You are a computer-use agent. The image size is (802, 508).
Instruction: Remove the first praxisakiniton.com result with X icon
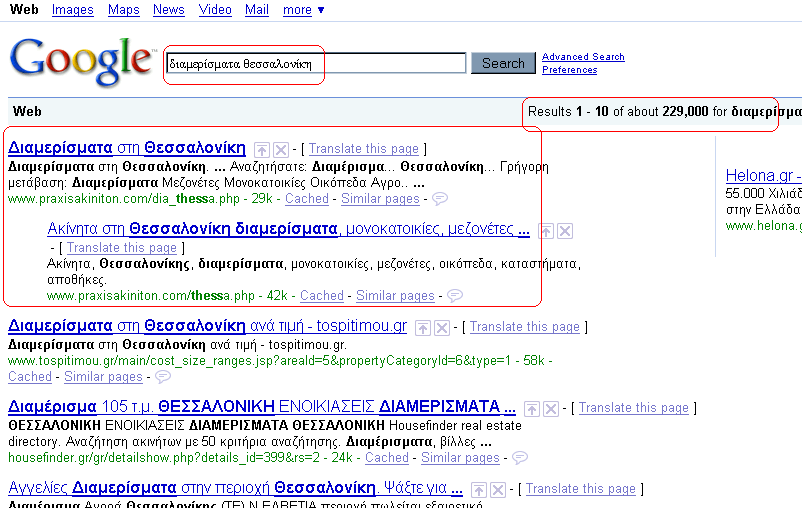pos(281,149)
